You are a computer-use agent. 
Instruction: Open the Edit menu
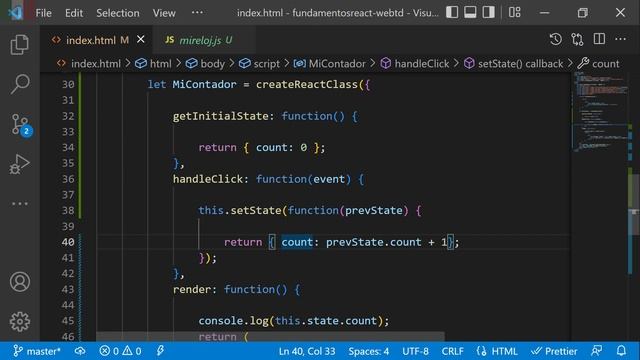coord(74,13)
